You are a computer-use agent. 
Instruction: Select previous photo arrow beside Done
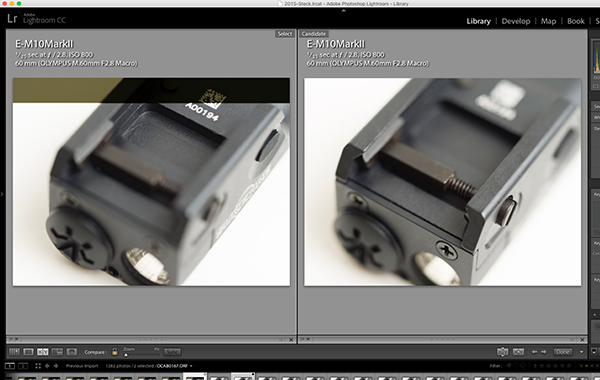coord(534,352)
